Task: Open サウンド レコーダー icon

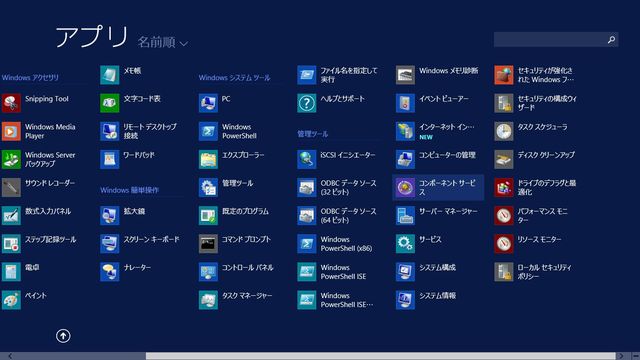Action: pos(11,187)
